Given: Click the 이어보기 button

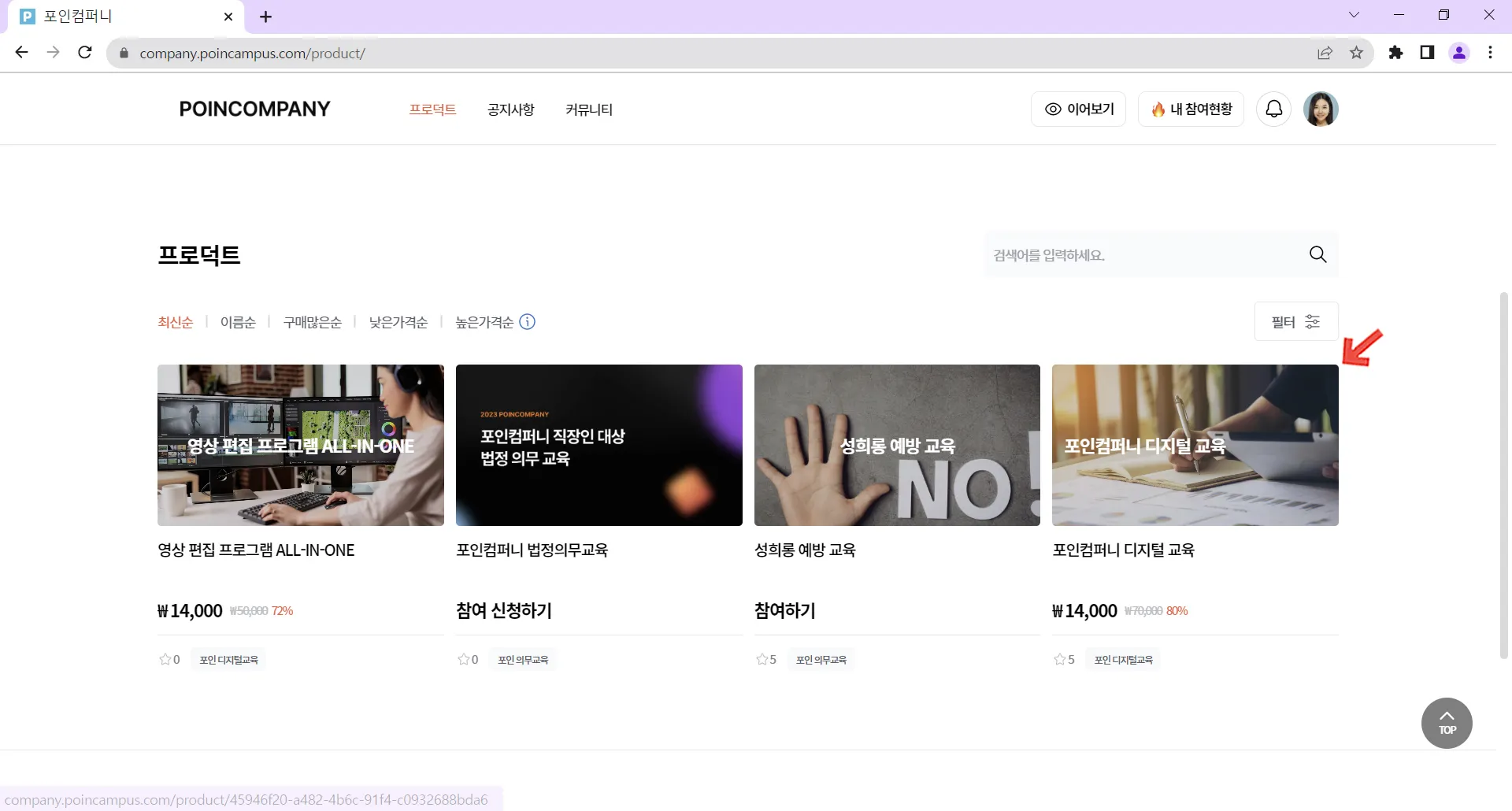Looking at the screenshot, I should tap(1078, 109).
